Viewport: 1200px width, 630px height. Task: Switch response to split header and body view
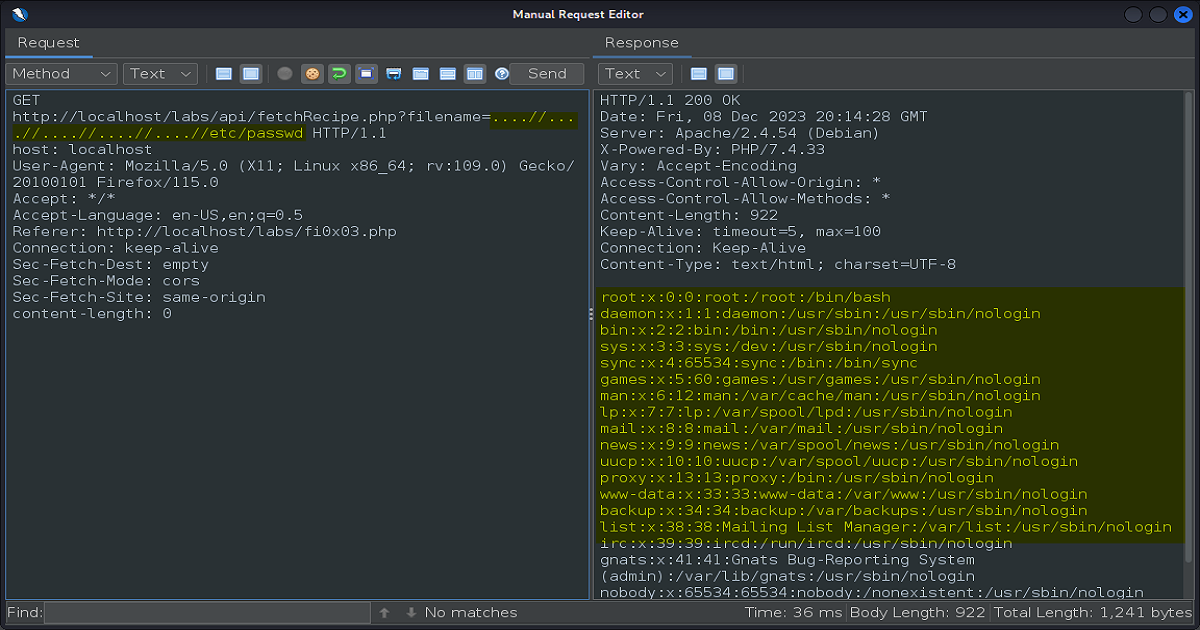pos(699,74)
